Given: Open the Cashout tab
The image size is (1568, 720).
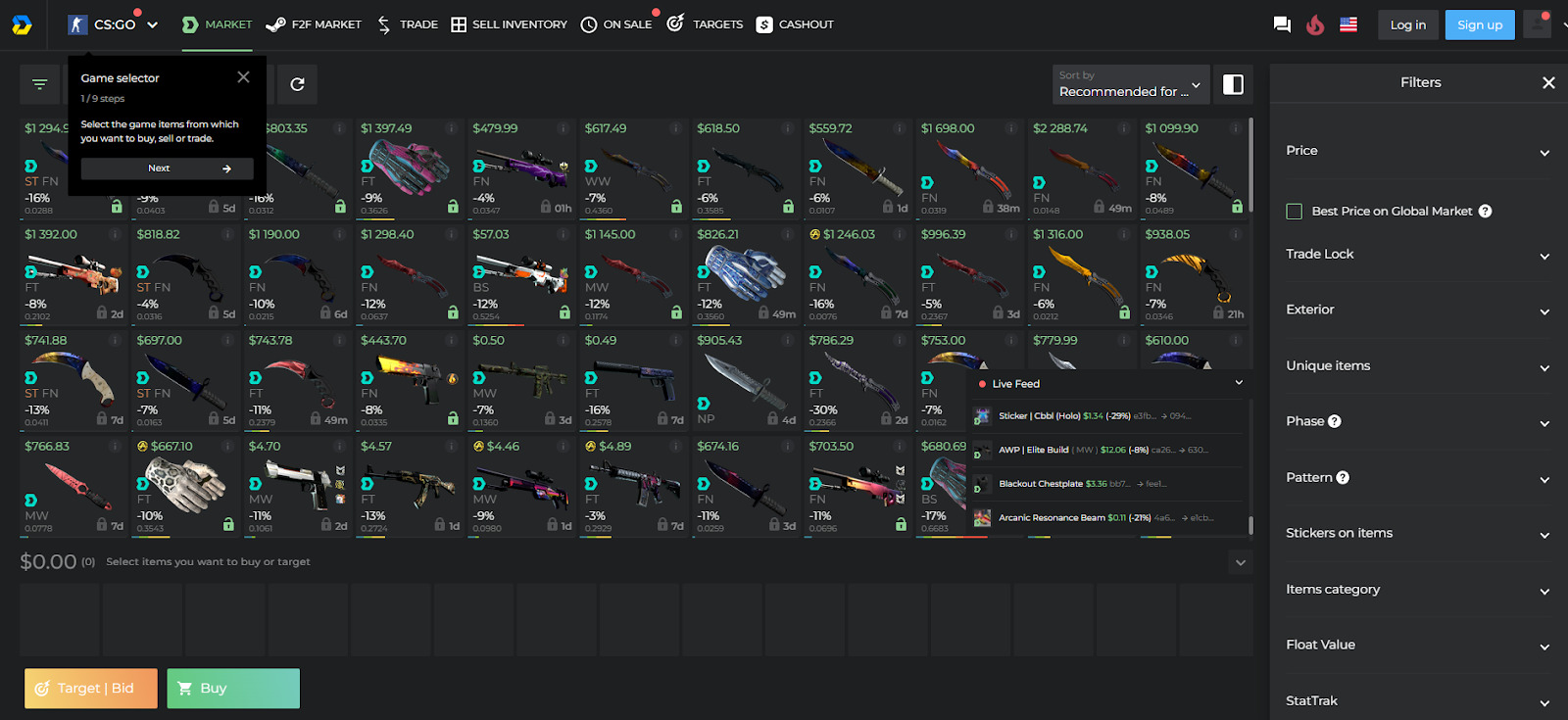Looking at the screenshot, I should [795, 24].
